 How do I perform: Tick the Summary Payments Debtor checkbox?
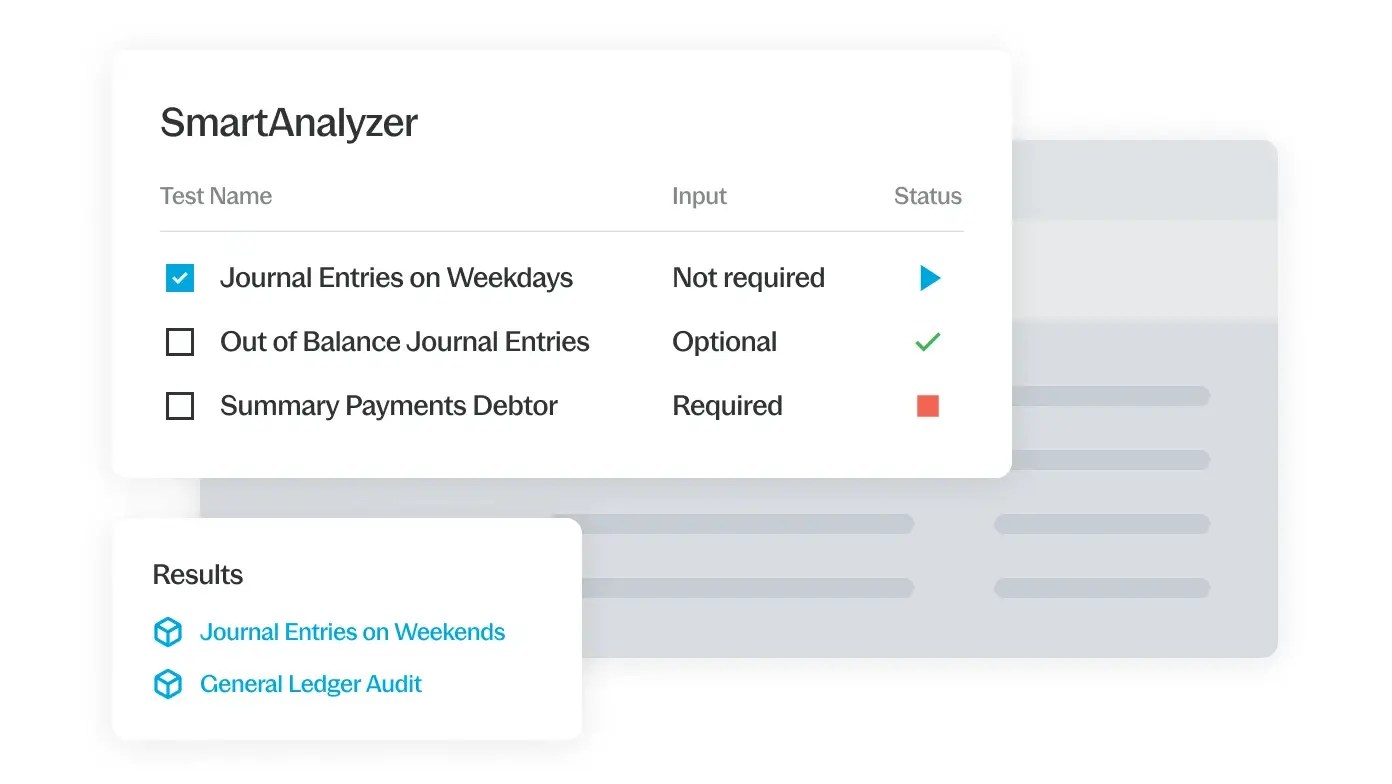pyautogui.click(x=180, y=406)
